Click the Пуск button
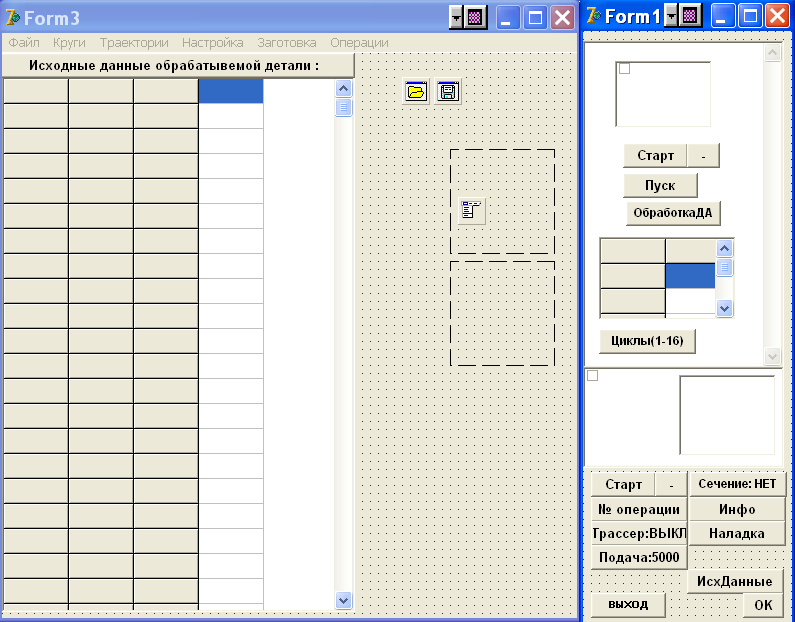This screenshot has height=622, width=795. [660, 186]
